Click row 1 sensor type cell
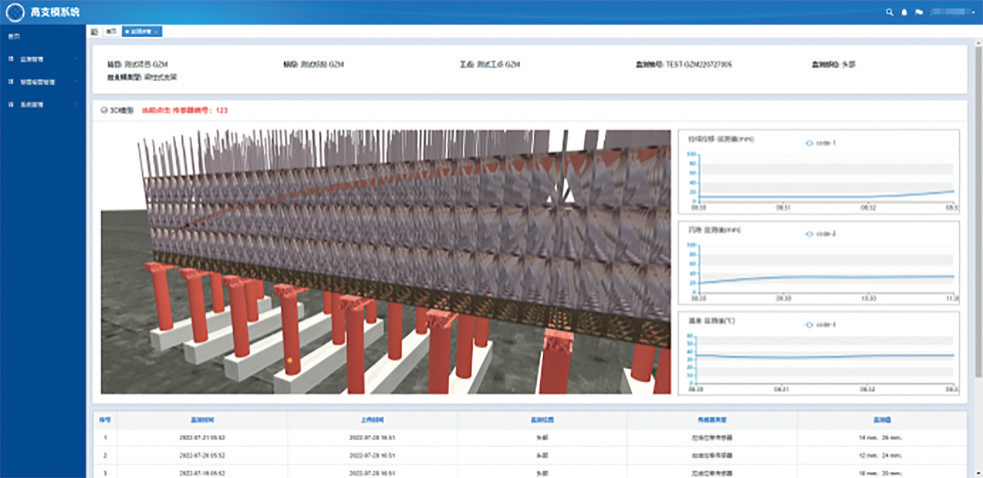 (x=712, y=438)
